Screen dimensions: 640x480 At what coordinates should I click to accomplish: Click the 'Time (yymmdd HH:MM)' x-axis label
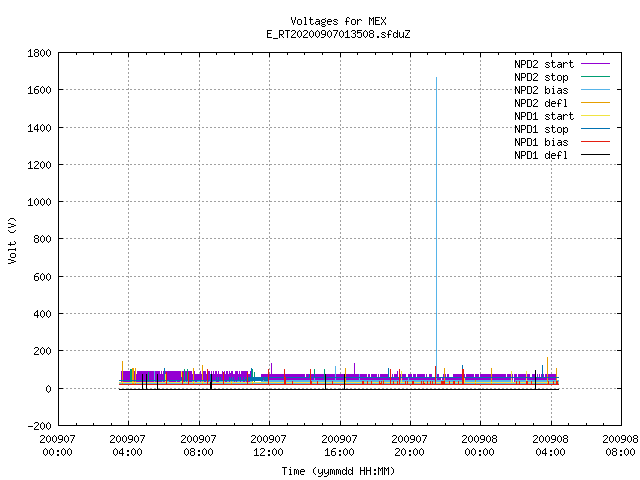[338, 471]
